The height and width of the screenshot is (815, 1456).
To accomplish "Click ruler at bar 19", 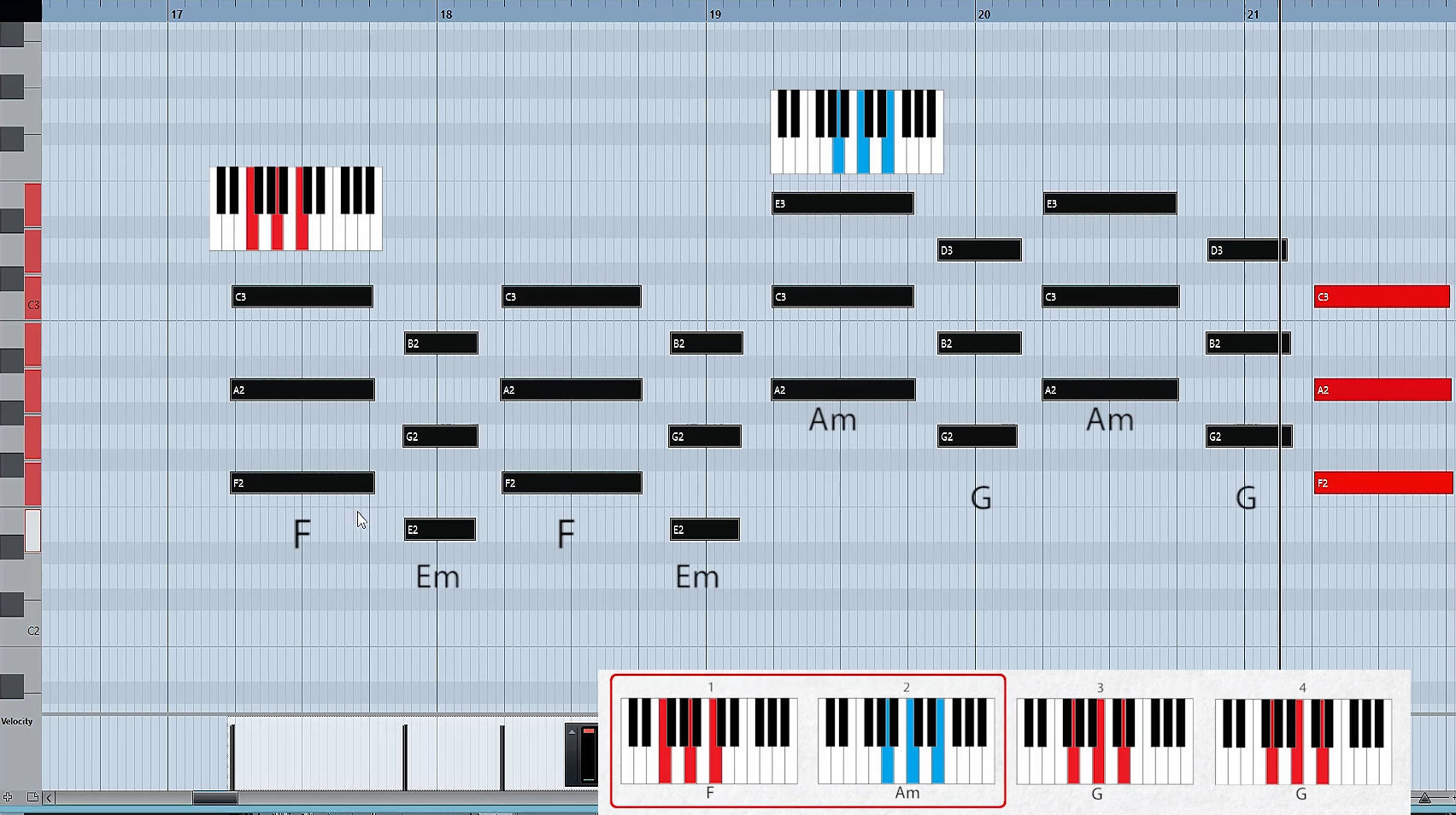I will pyautogui.click(x=715, y=15).
